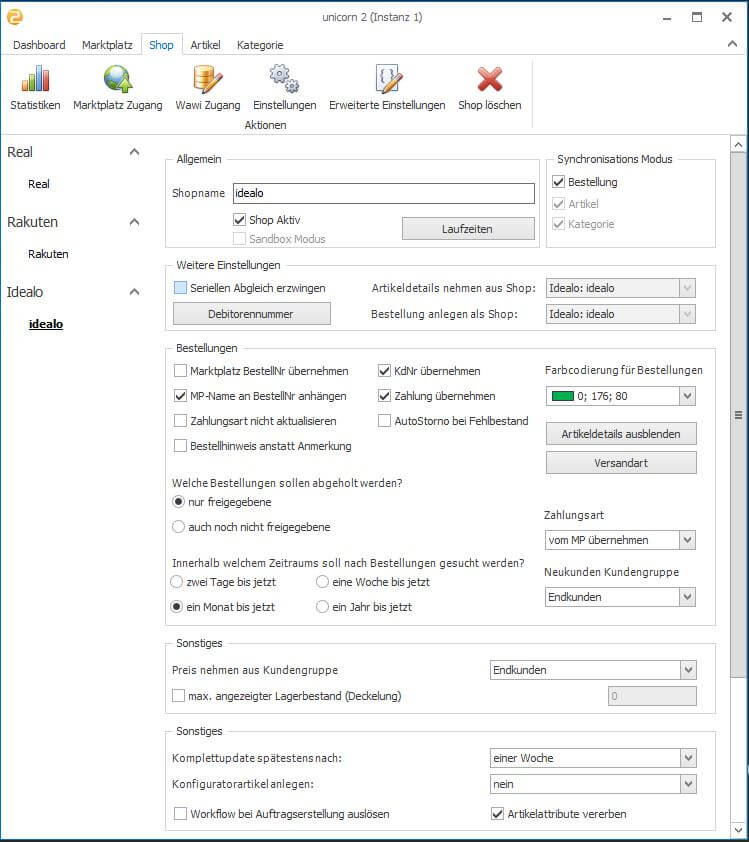The image size is (749, 842).
Task: Enable Bestellhinweis anstatt Anmerkung
Action: click(x=180, y=446)
